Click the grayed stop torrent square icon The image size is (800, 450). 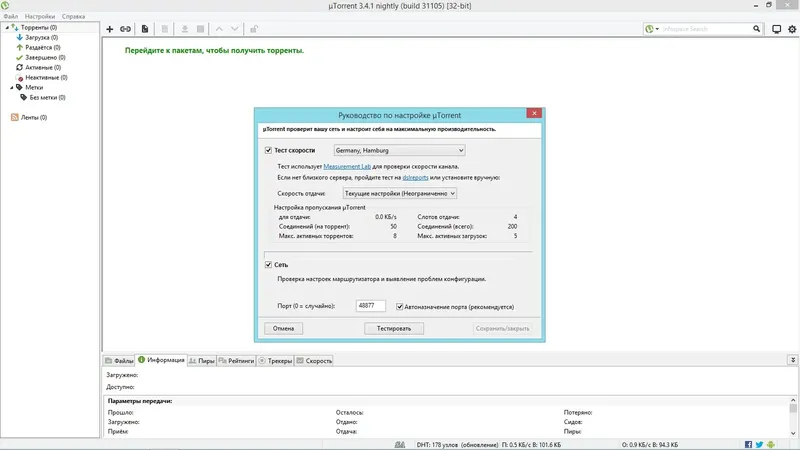201,29
